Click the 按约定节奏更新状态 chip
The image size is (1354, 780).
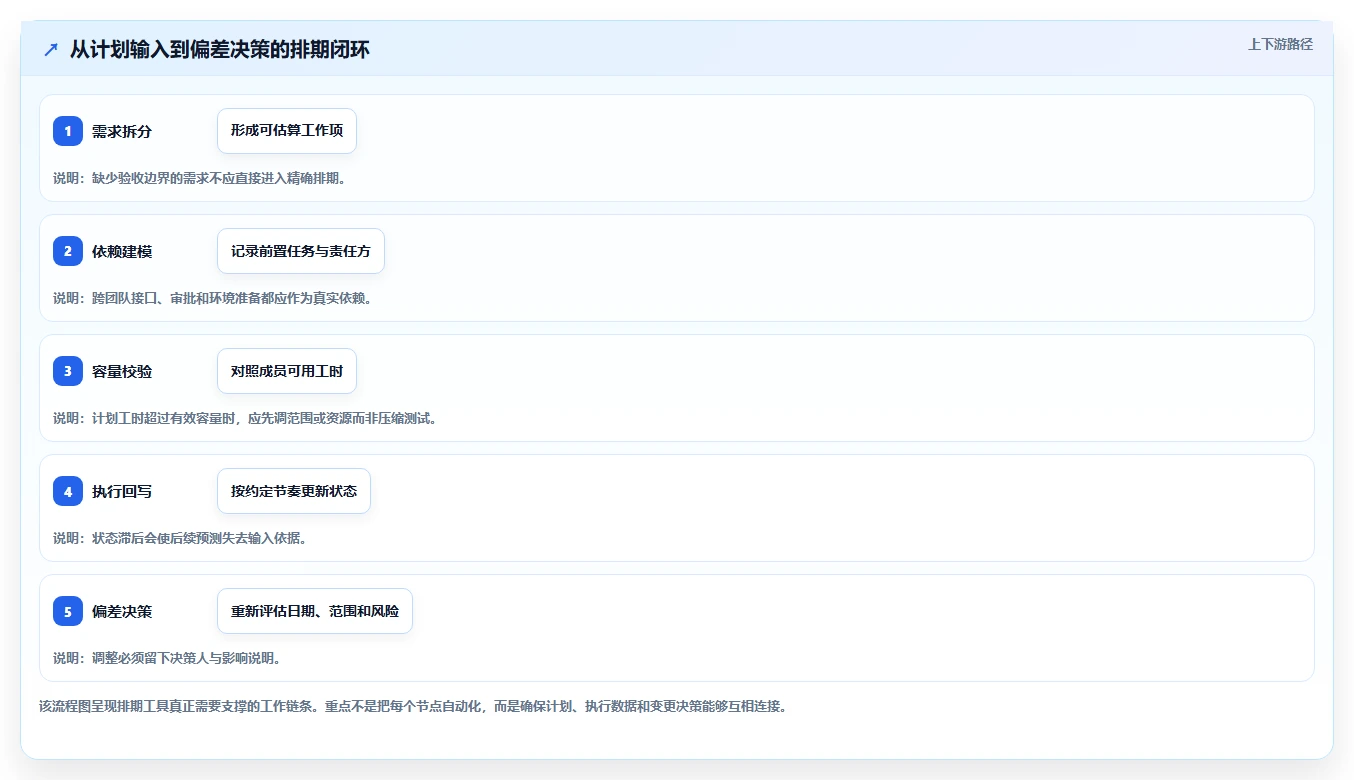(x=294, y=491)
